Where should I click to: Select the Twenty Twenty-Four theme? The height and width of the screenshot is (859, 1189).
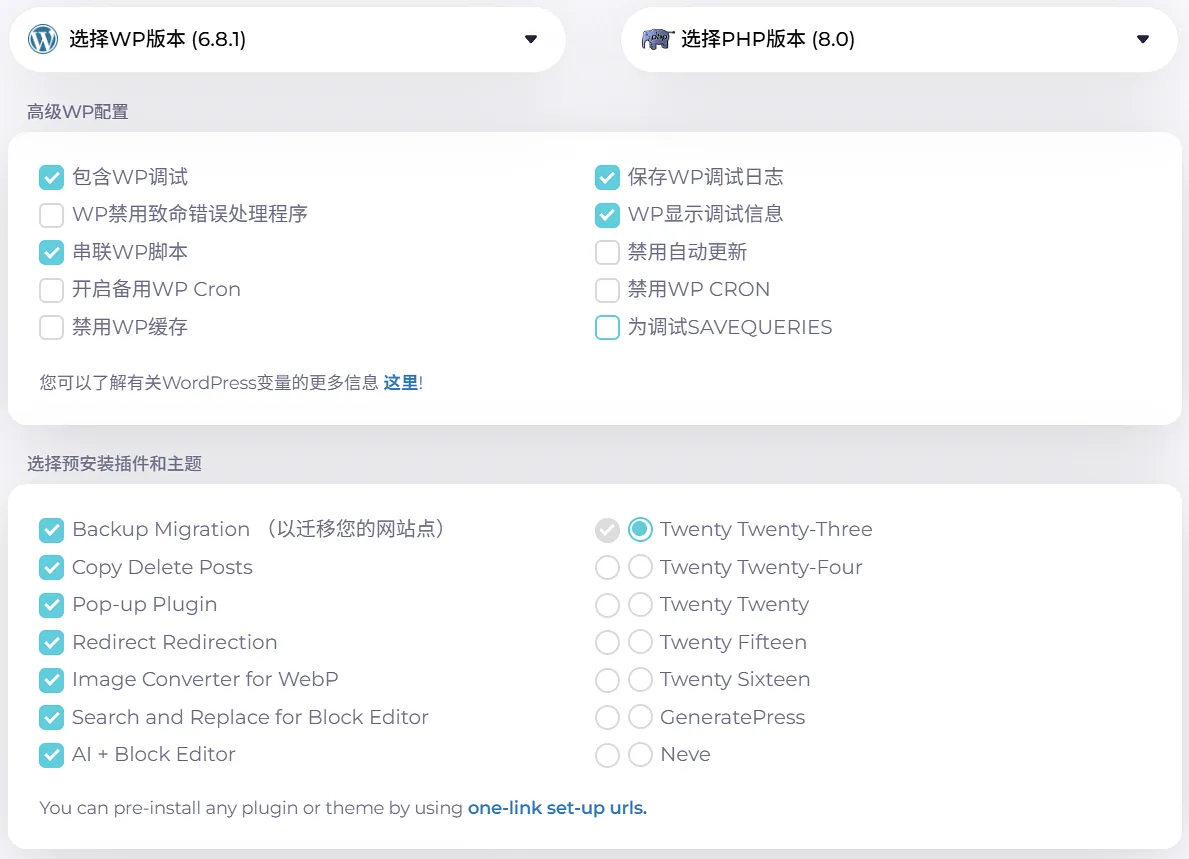pos(640,567)
